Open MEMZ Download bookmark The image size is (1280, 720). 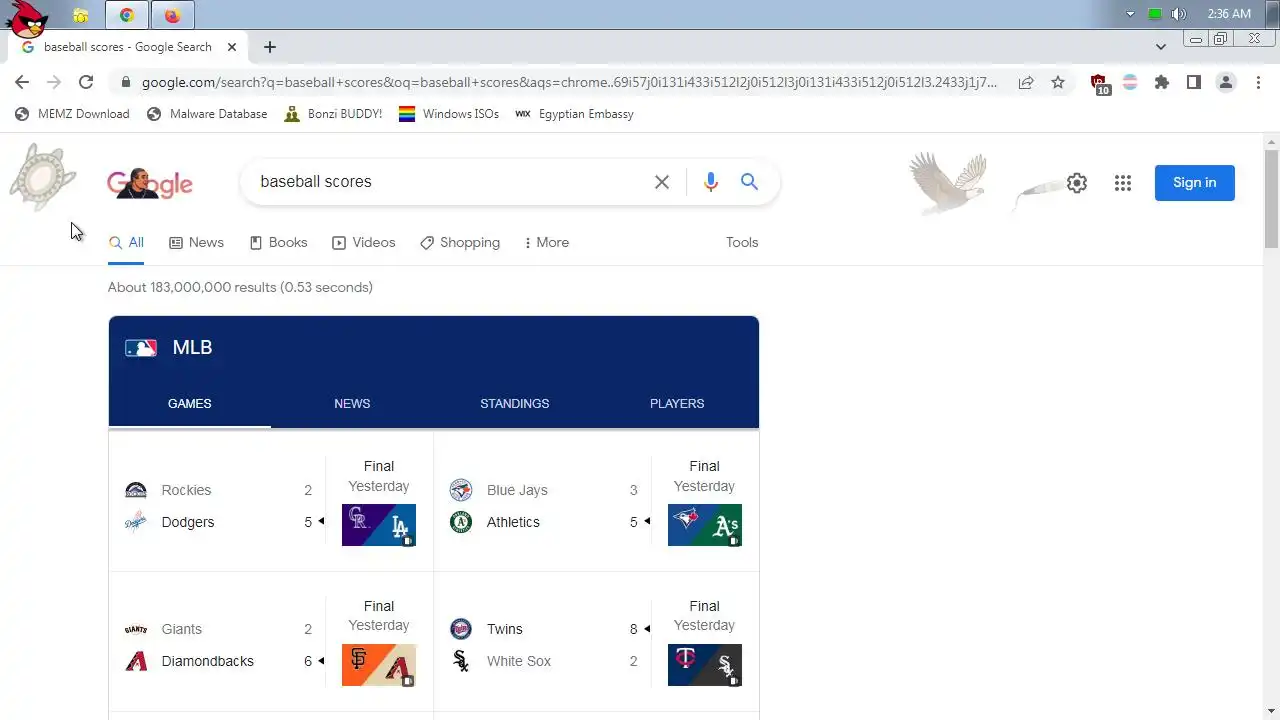coord(73,114)
